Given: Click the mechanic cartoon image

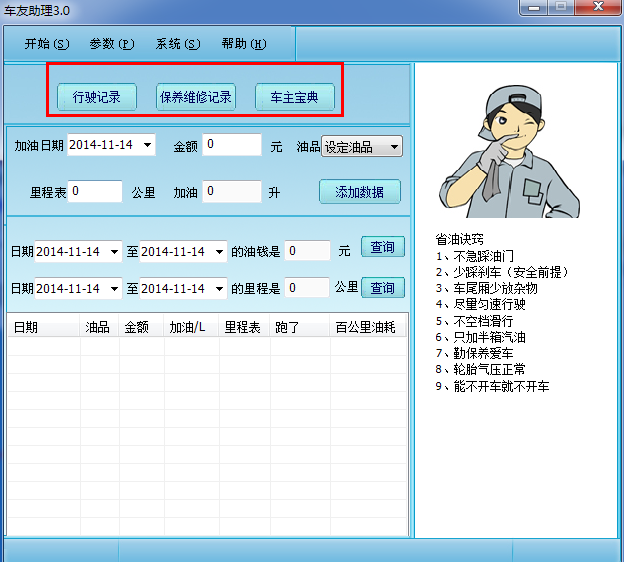Looking at the screenshot, I should pyautogui.click(x=509, y=151).
